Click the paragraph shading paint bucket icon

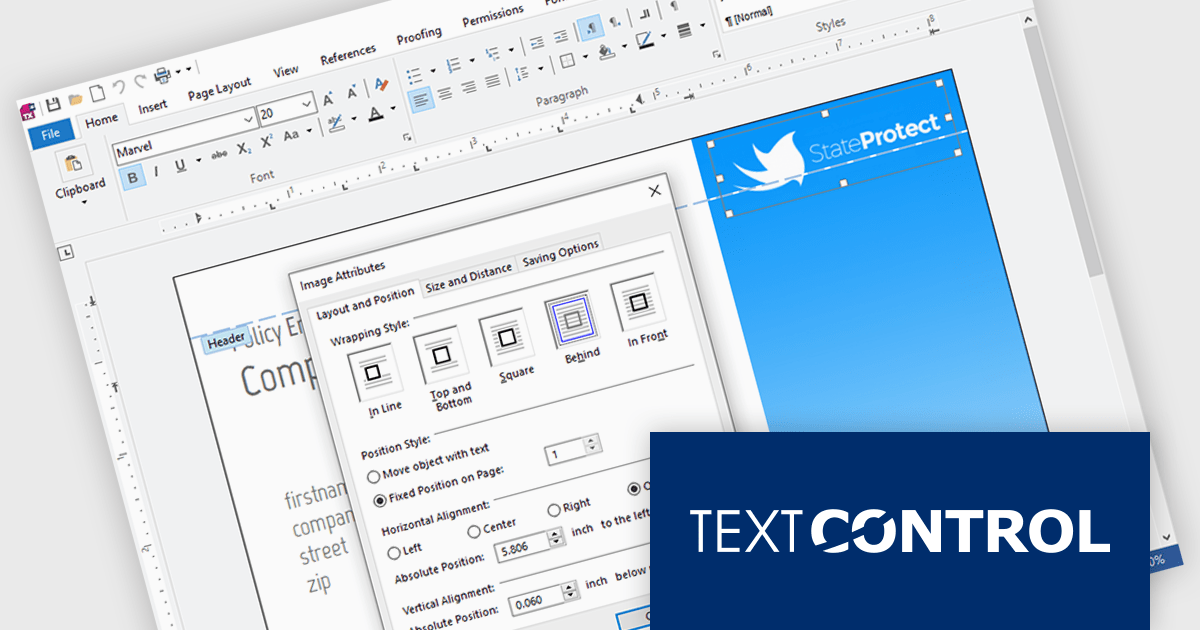[605, 51]
